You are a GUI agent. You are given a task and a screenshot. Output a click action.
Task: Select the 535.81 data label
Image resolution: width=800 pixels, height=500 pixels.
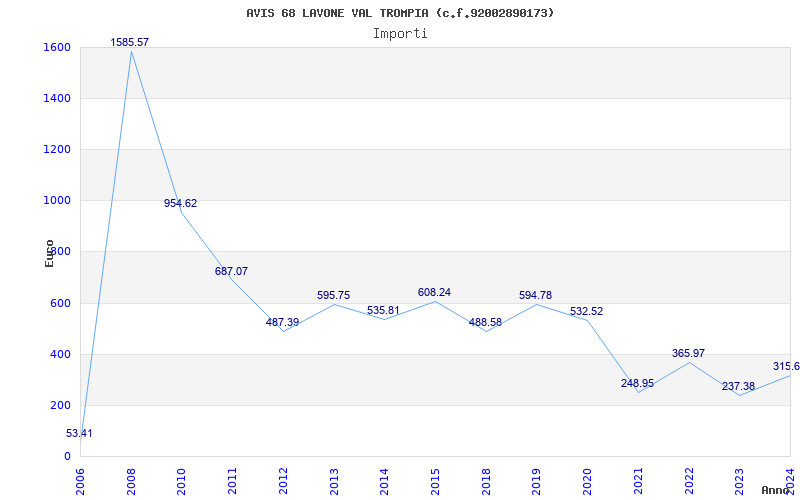tap(383, 310)
